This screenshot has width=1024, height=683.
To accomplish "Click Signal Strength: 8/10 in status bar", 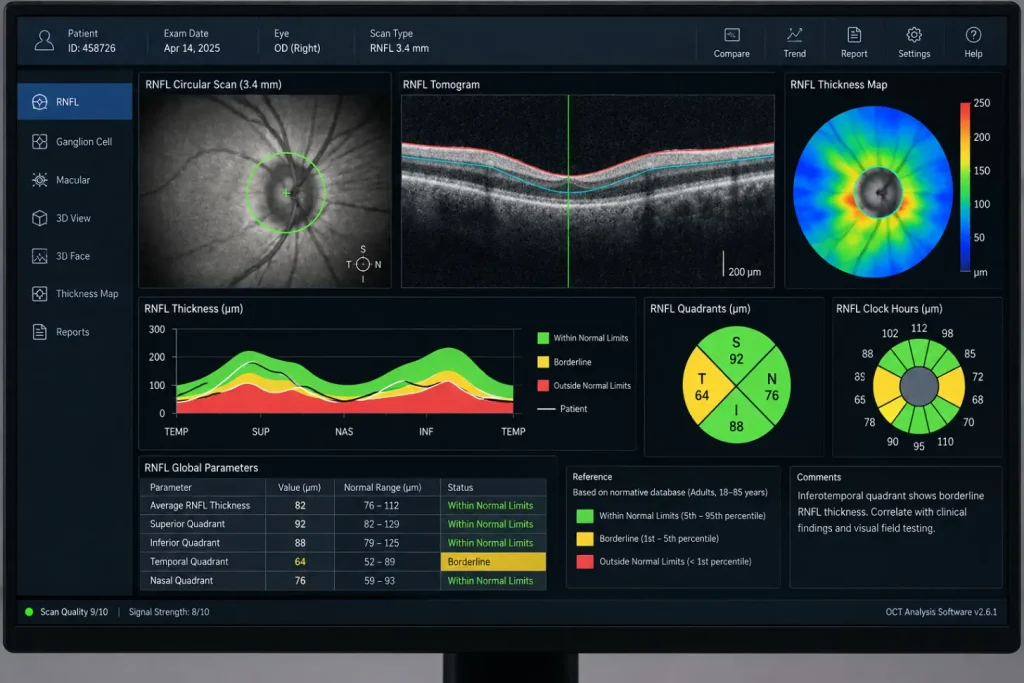I will pyautogui.click(x=169, y=612).
